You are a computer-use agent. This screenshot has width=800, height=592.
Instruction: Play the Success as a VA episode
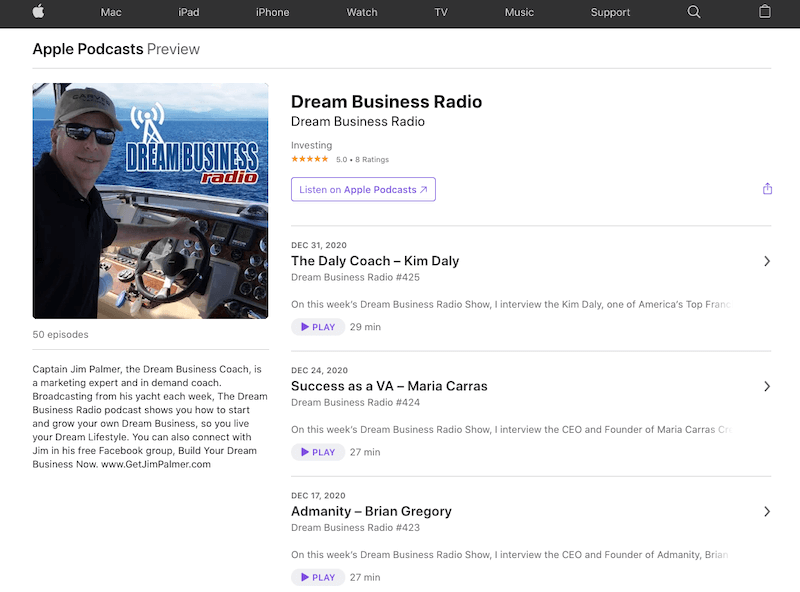(x=318, y=451)
